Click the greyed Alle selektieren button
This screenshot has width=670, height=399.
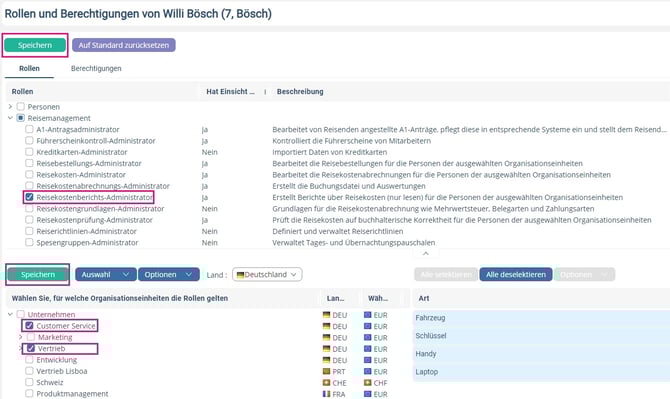tap(446, 275)
